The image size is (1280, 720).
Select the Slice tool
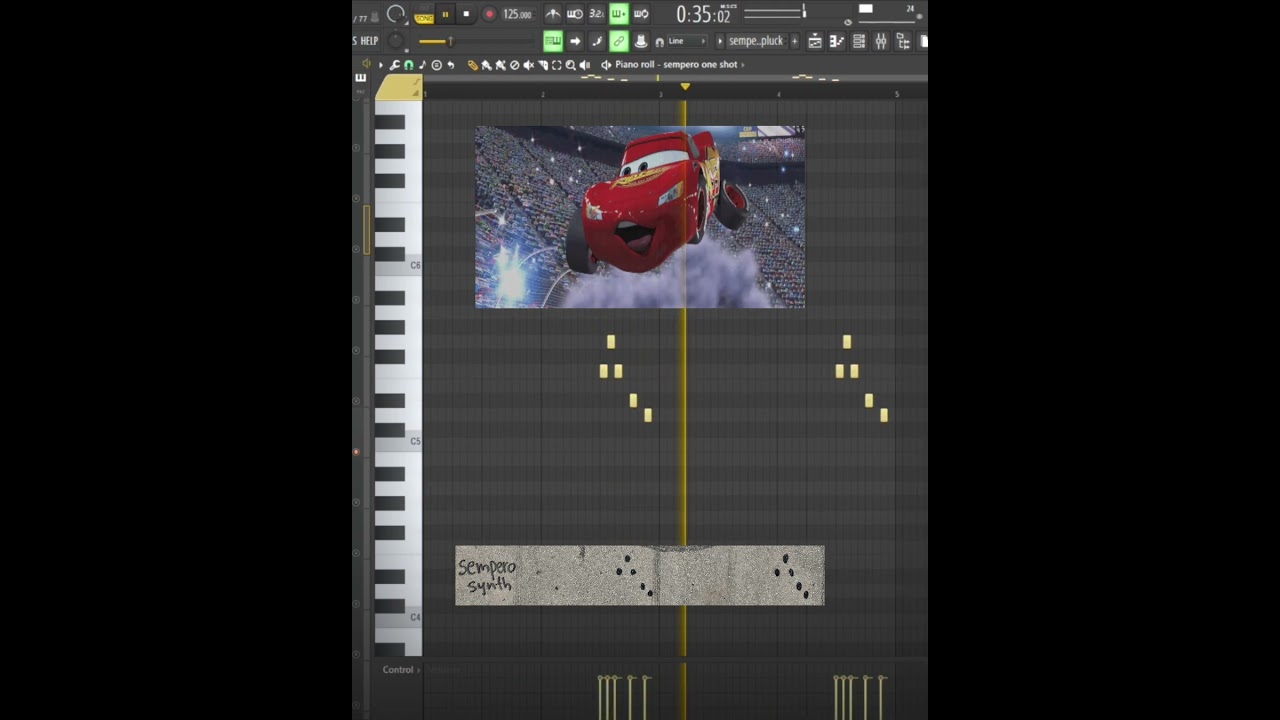(x=543, y=65)
